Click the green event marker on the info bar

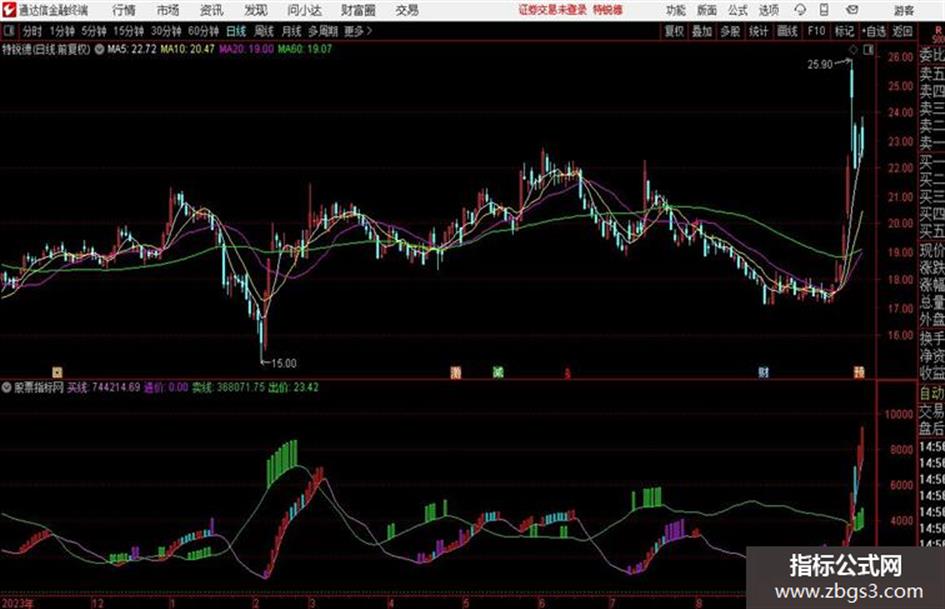pos(498,373)
